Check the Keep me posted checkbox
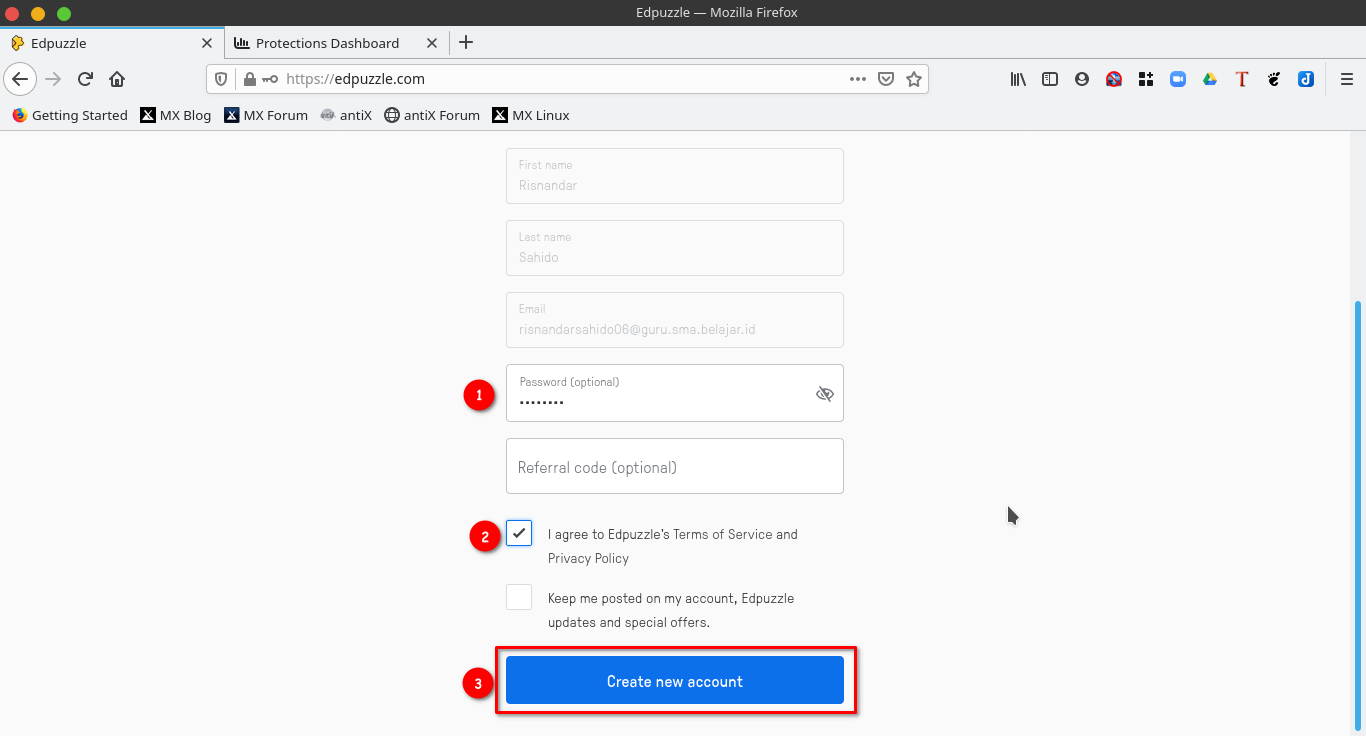Screen dimensions: 1366x736 [519, 597]
